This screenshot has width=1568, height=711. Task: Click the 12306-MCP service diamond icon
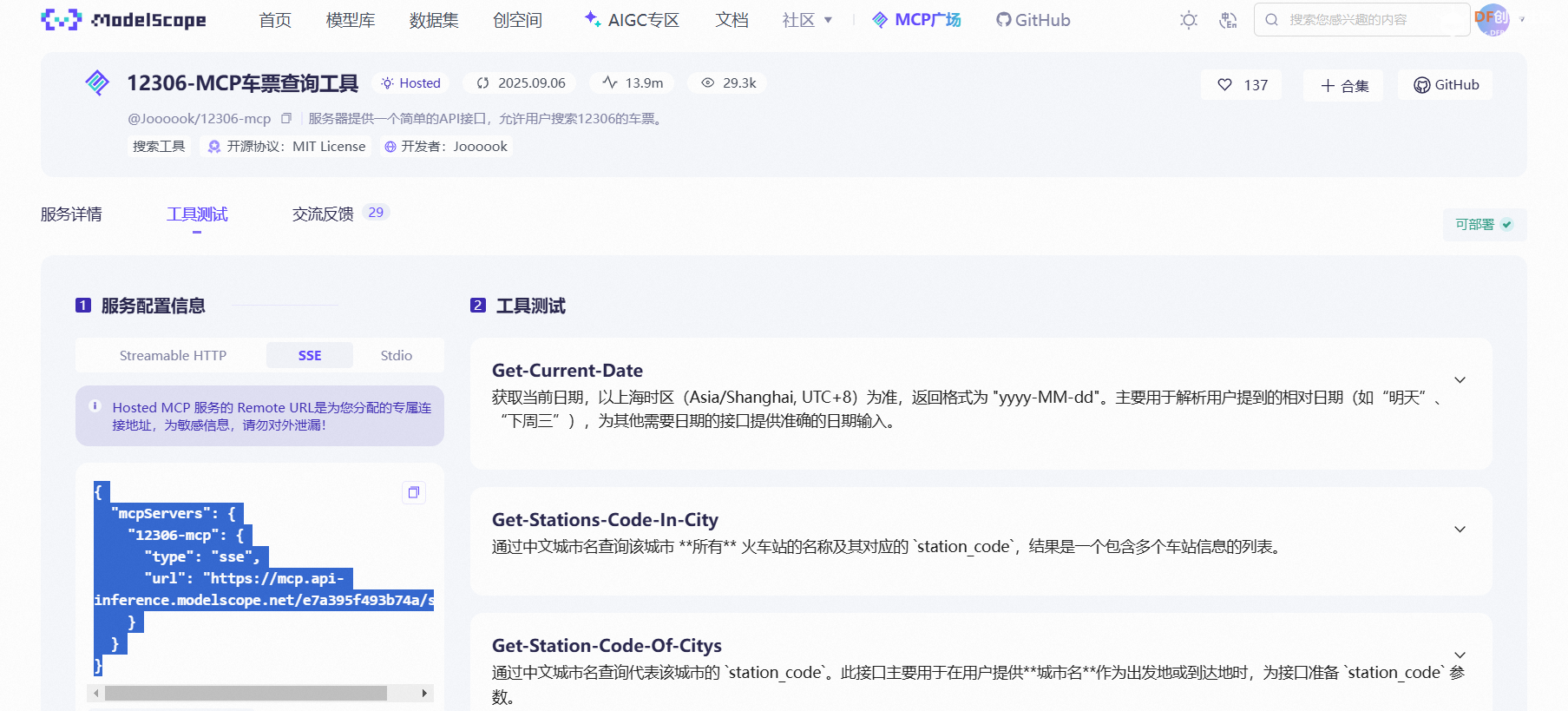click(97, 83)
